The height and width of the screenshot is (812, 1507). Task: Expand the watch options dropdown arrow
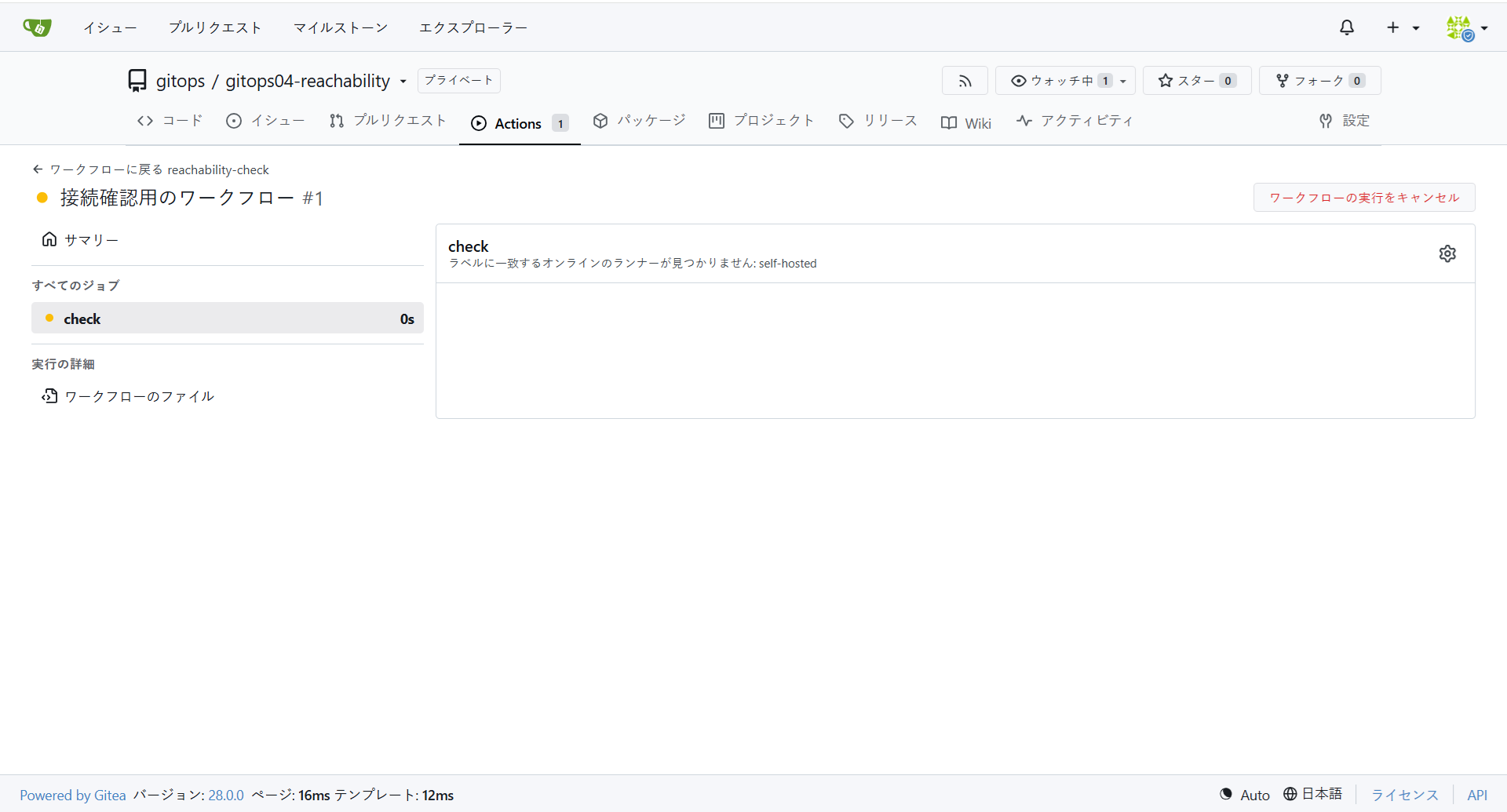coord(1124,81)
